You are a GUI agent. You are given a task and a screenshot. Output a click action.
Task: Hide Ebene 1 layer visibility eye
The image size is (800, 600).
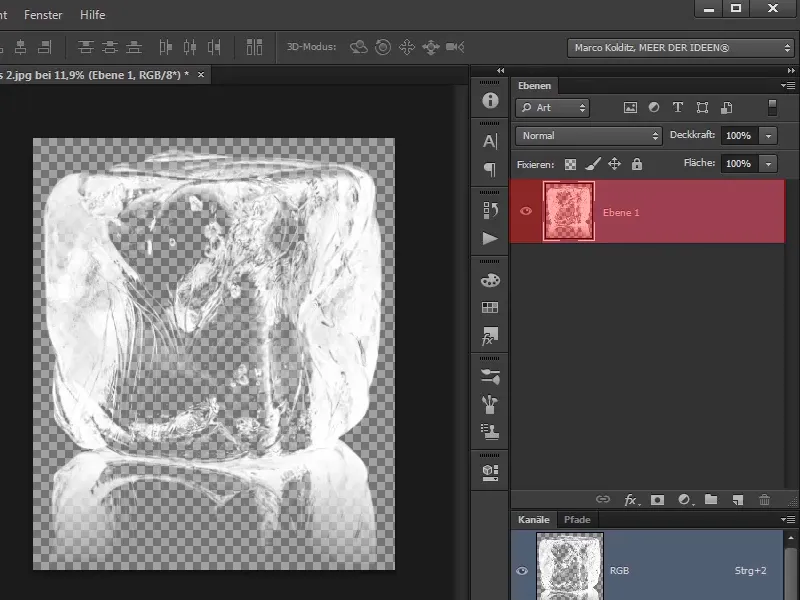[526, 211]
